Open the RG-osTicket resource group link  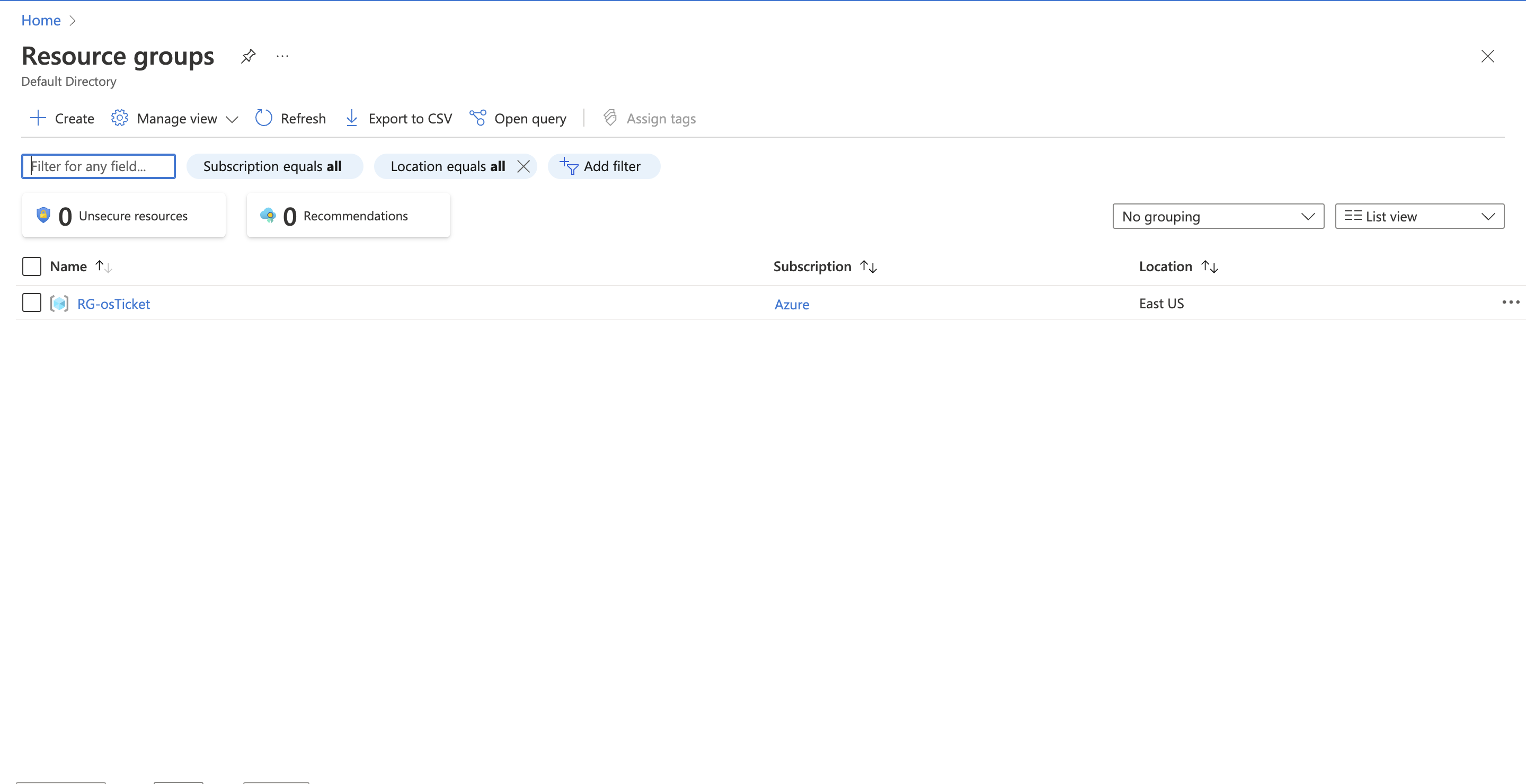(114, 304)
